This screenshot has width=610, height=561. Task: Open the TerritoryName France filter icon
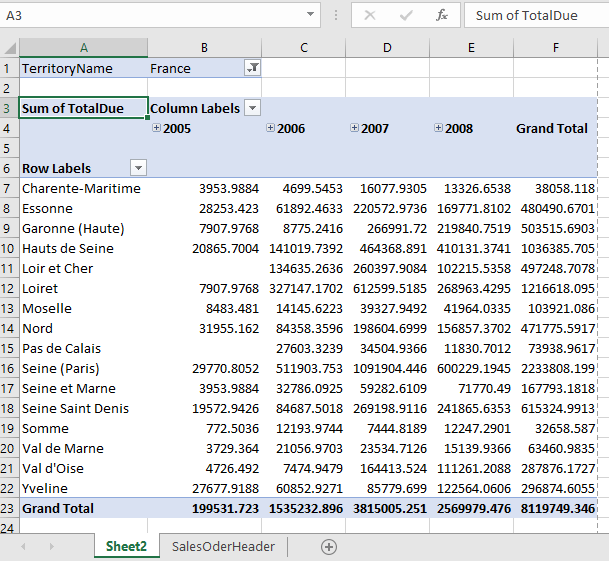(x=252, y=68)
